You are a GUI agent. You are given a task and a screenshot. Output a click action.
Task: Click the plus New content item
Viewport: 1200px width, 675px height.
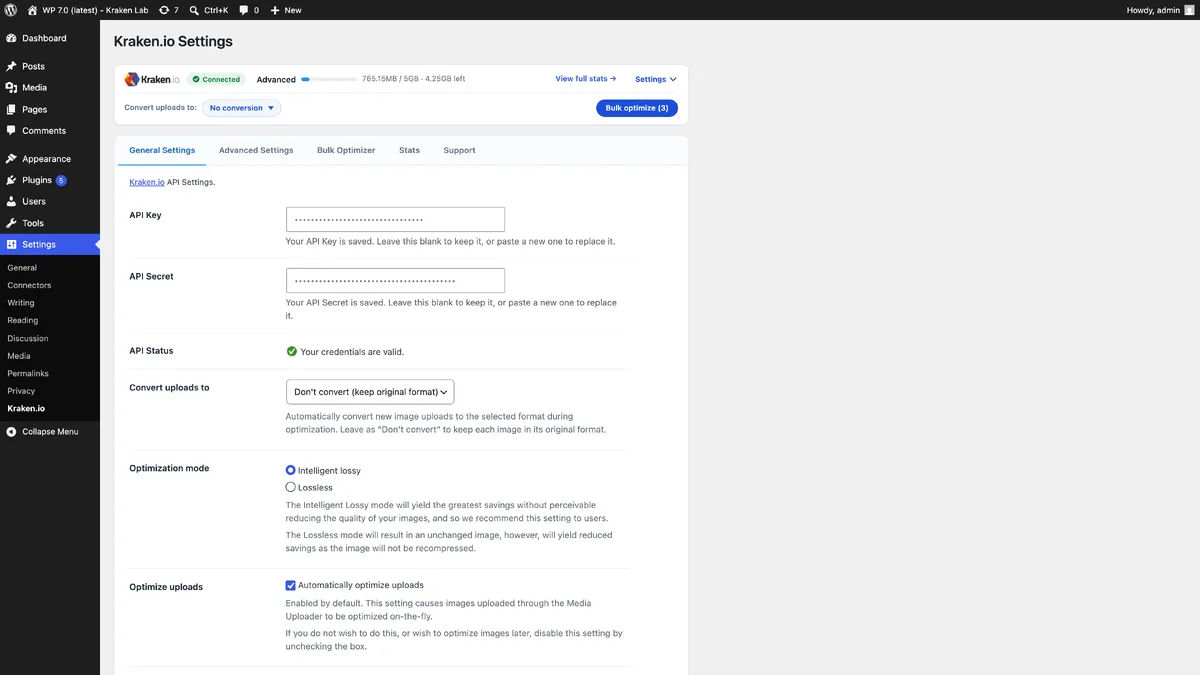[286, 10]
